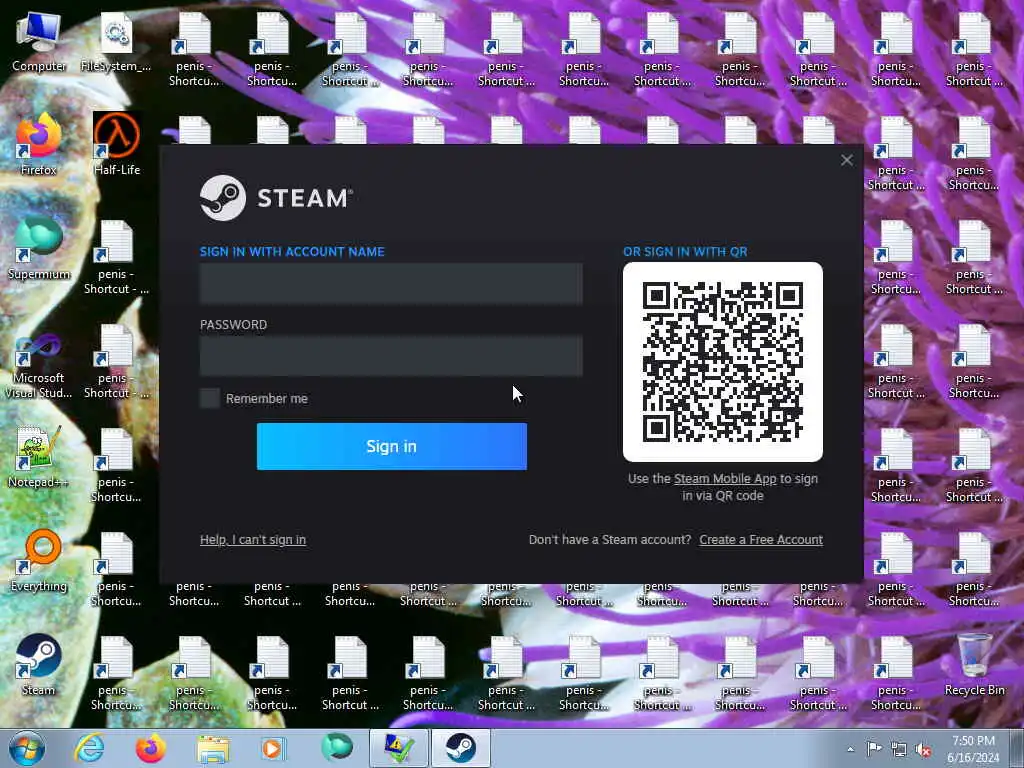Image resolution: width=1024 pixels, height=768 pixels.
Task: Select the FileSystem desktop icon
Action: [116, 42]
